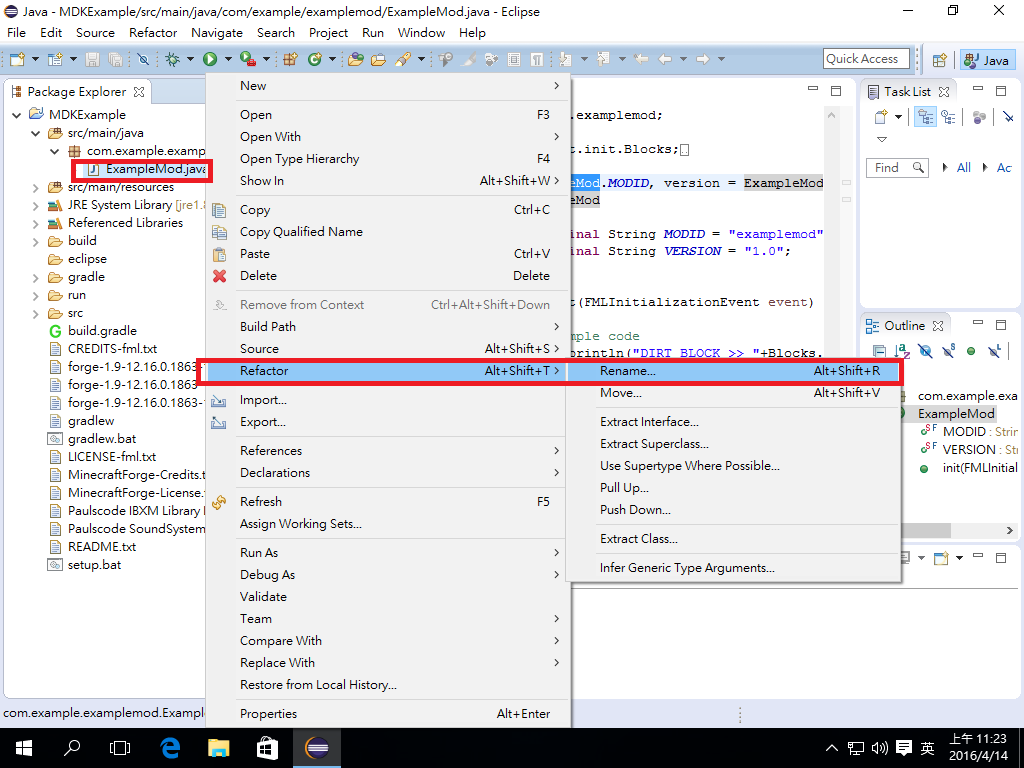1024x768 pixels.
Task: Click the Run External Tools toolbox icon
Action: [248, 59]
